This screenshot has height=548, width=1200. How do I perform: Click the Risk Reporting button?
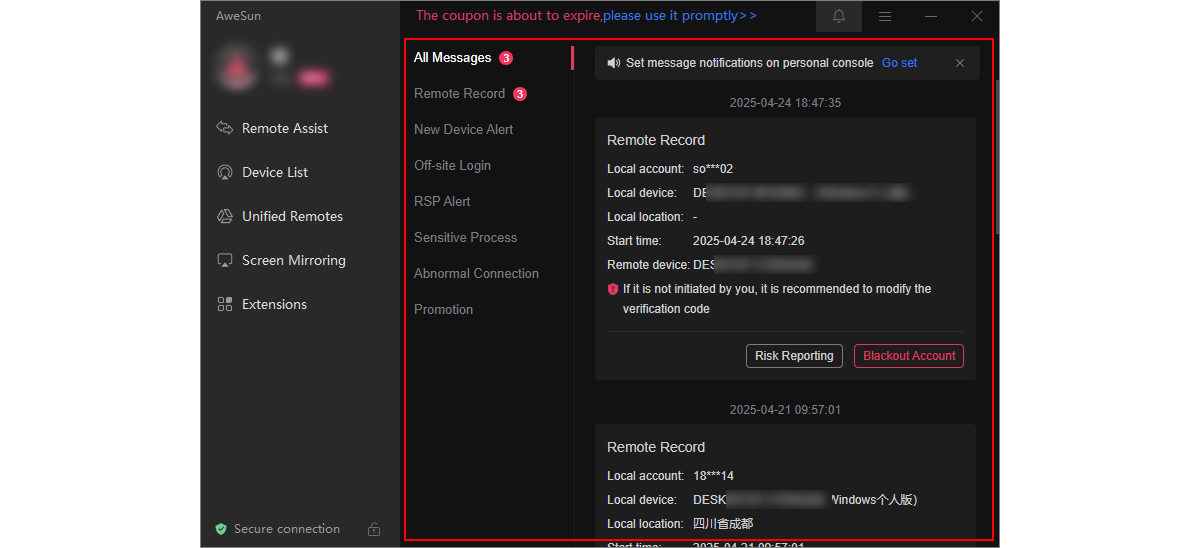tap(794, 356)
